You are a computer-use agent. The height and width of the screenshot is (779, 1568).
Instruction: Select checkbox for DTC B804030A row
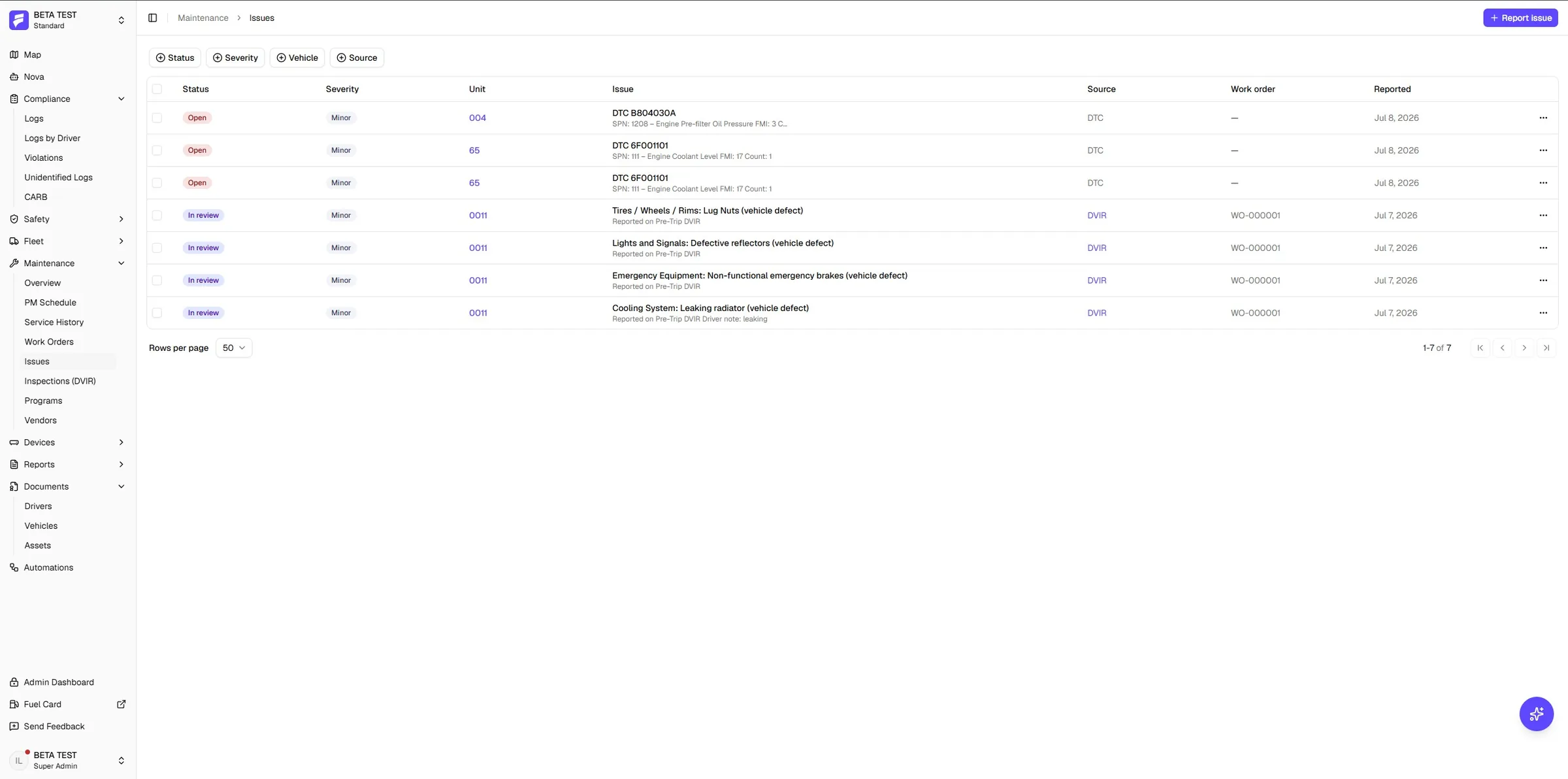(157, 118)
